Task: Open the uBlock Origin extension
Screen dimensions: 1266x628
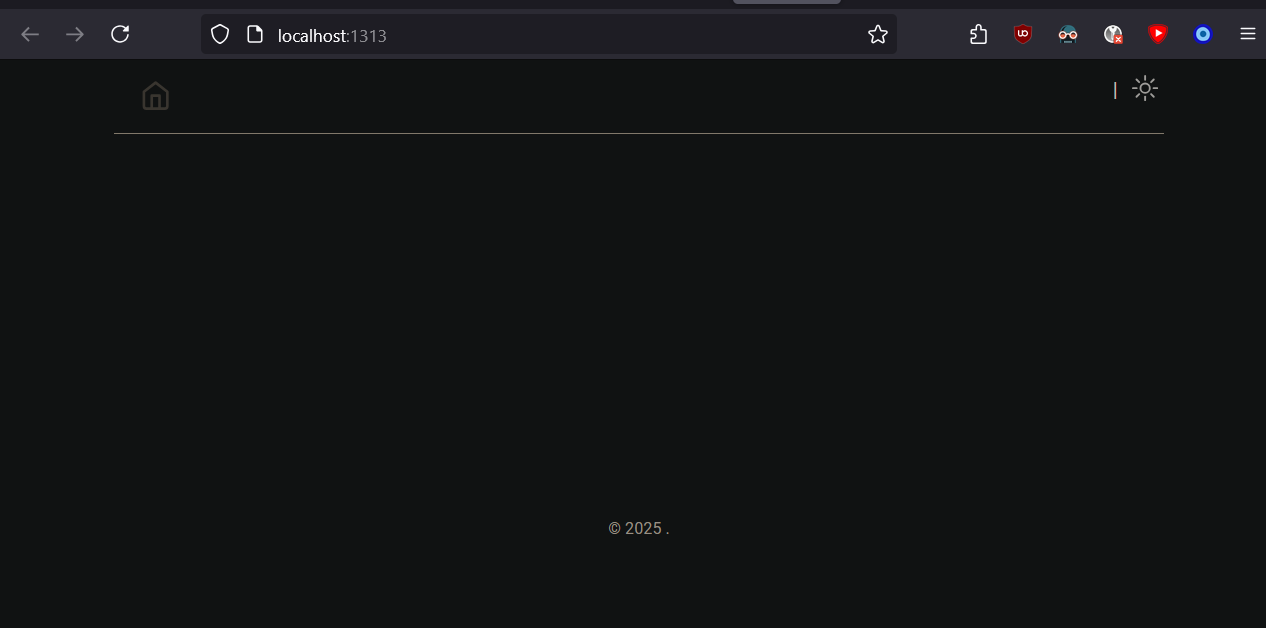Action: [x=1023, y=34]
